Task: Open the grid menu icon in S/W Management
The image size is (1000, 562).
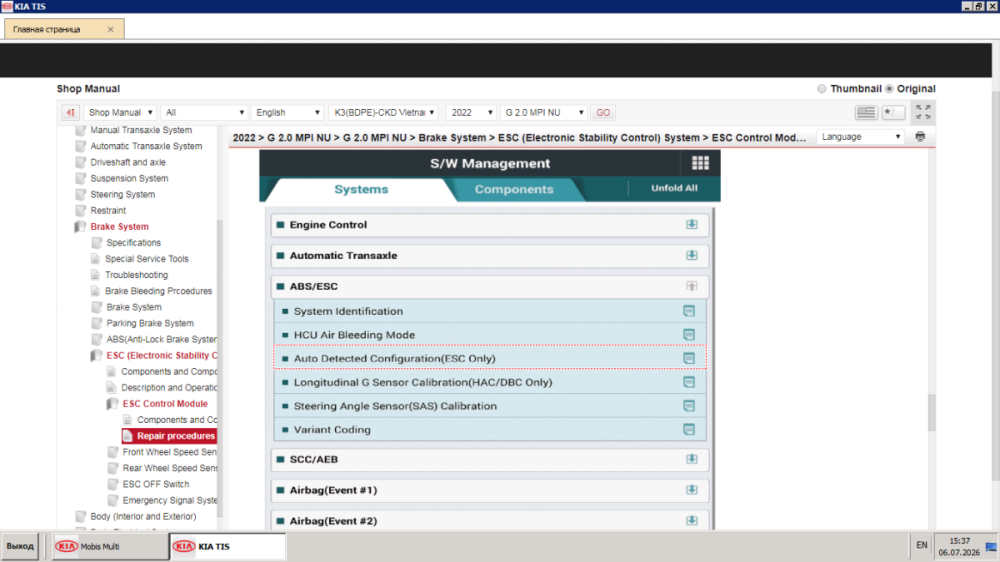Action: (x=700, y=163)
